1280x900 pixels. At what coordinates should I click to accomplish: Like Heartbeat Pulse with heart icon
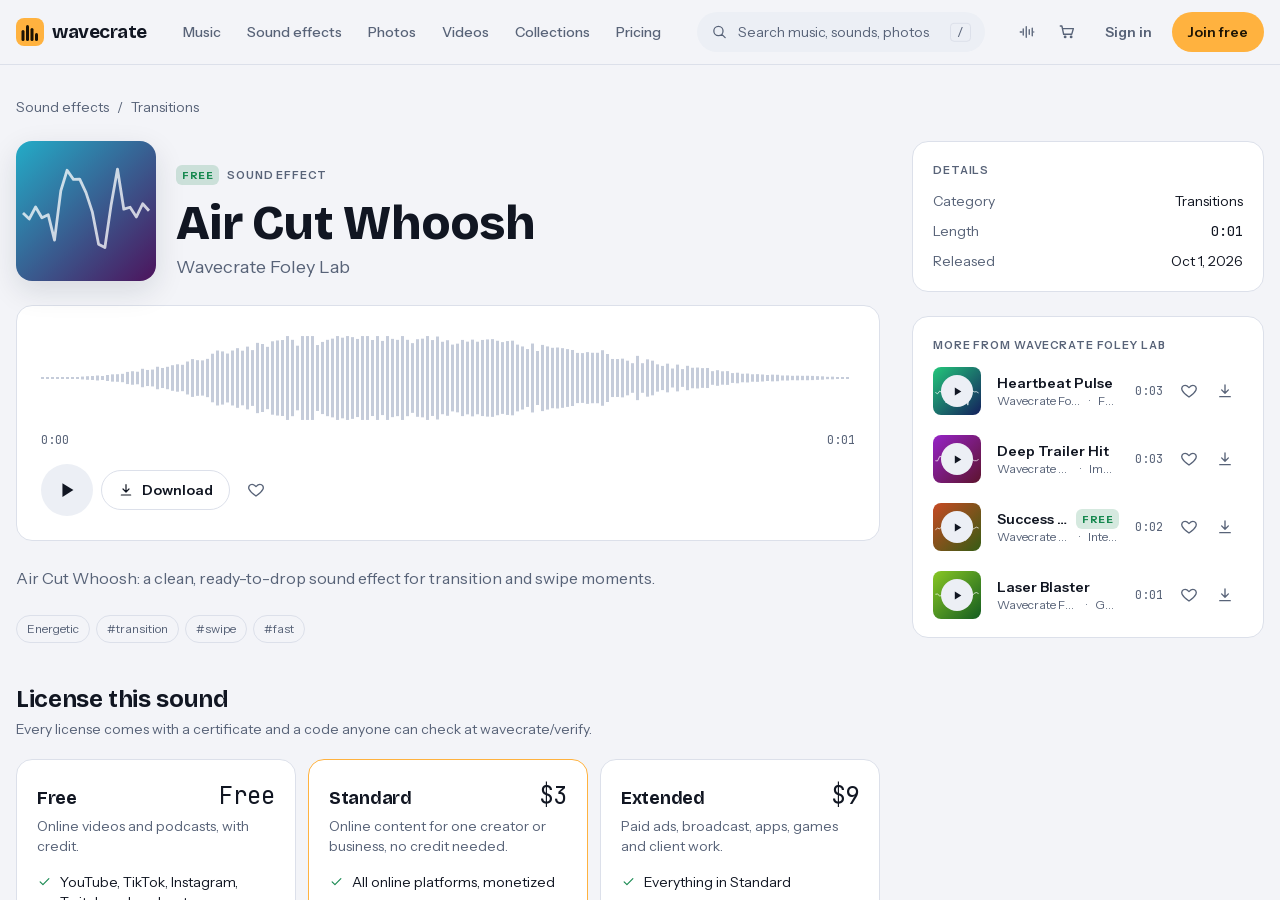pyautogui.click(x=1189, y=391)
